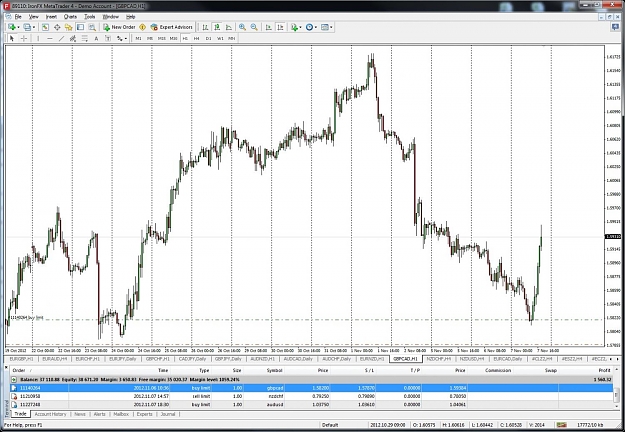Viewport: 625px width, 432px height.
Task: Expand the Profiles dropdown arrow
Action: [x=33, y=27]
